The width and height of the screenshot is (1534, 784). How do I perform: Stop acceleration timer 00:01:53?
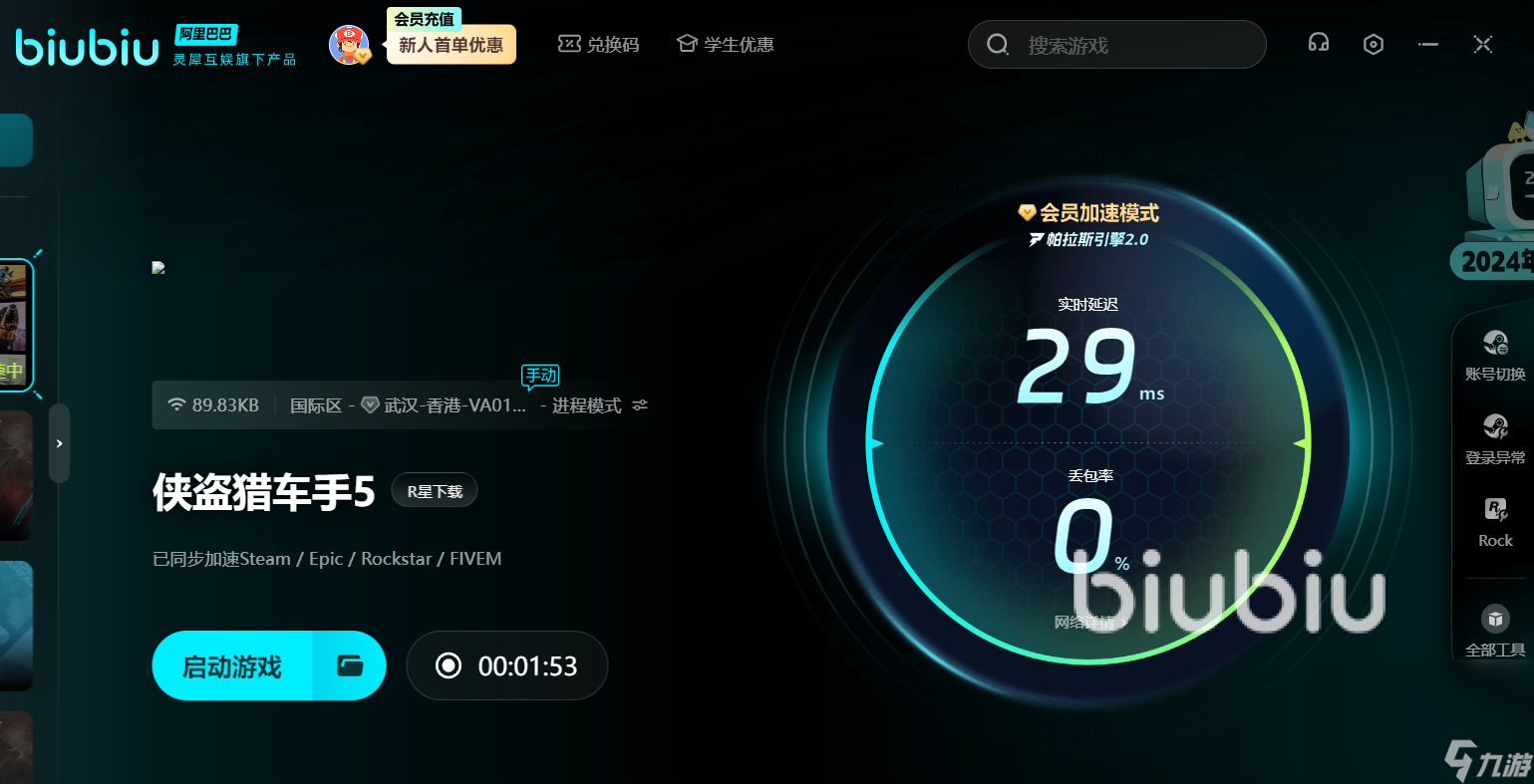(507, 665)
